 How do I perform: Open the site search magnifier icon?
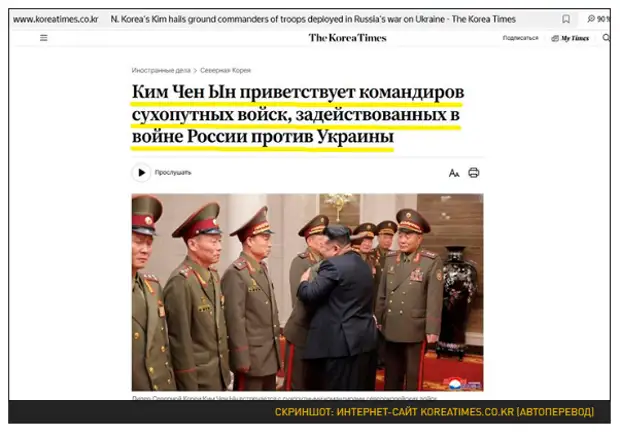[x=606, y=38]
